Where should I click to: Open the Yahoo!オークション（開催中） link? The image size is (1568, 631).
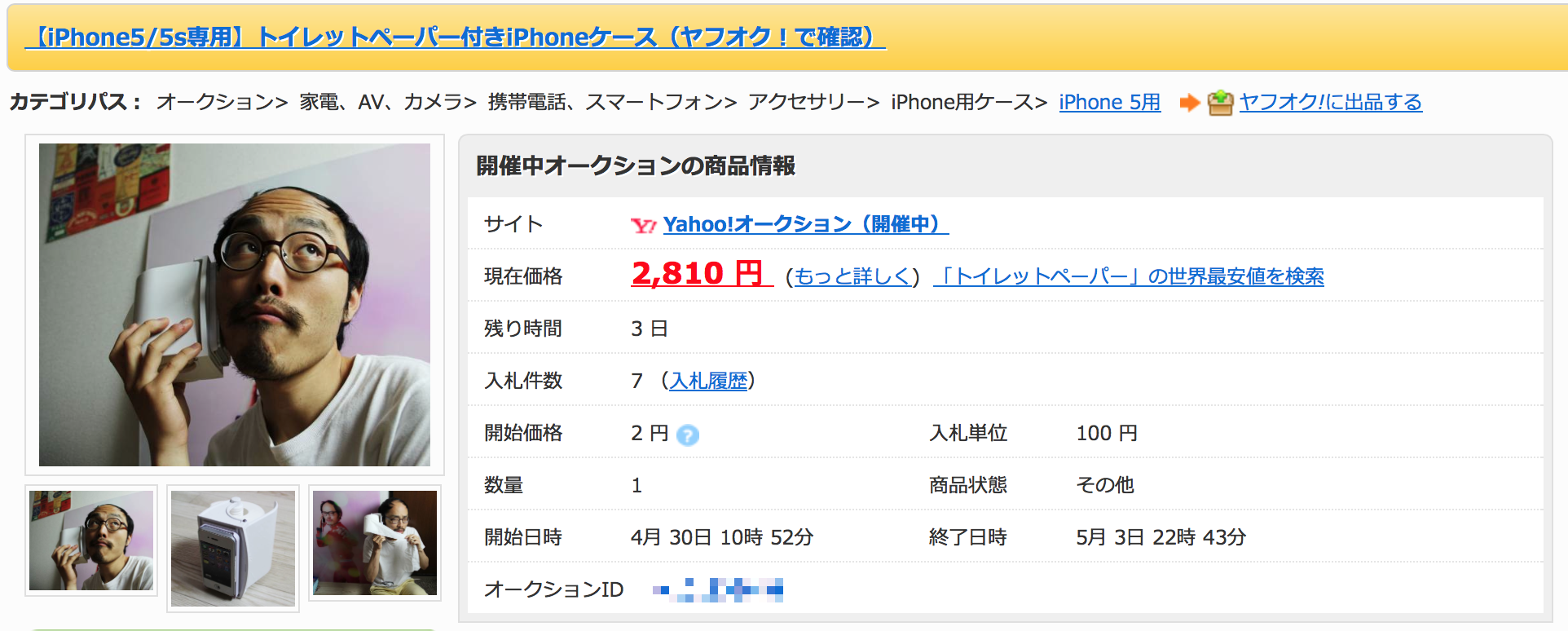click(x=805, y=224)
